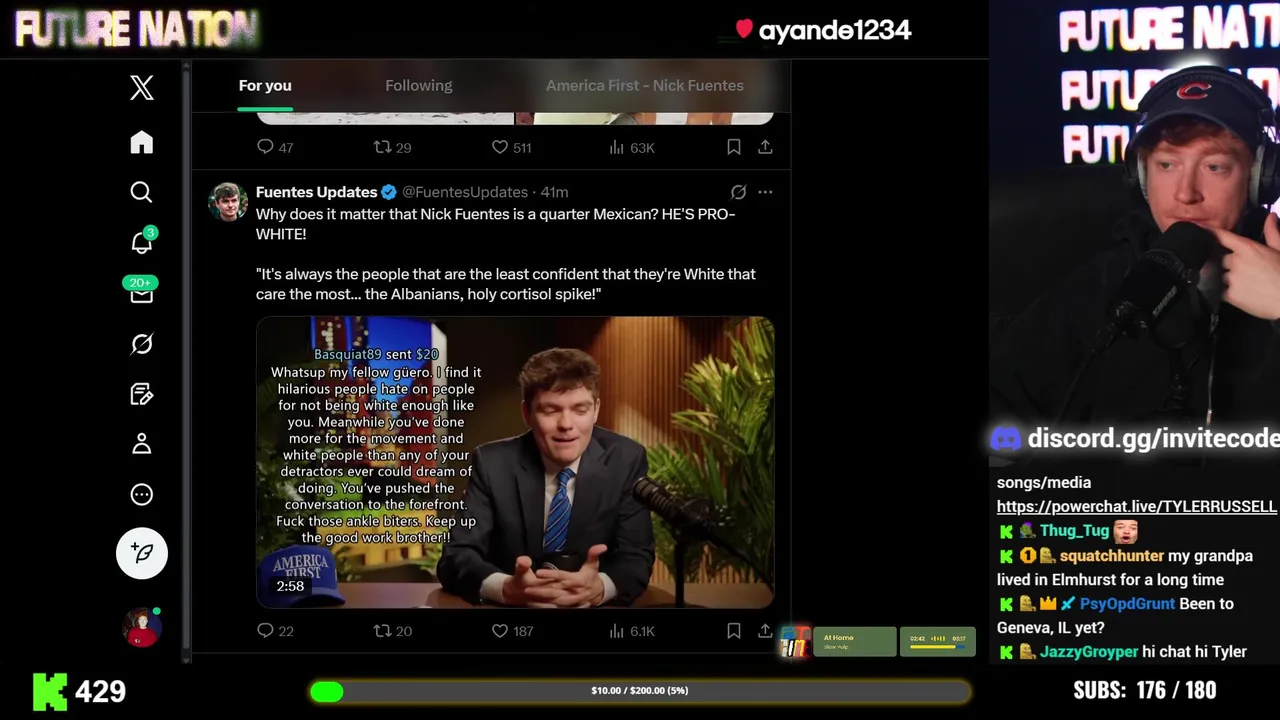Image resolution: width=1280 pixels, height=720 pixels.
Task: Switch to the Following tab
Action: point(419,86)
